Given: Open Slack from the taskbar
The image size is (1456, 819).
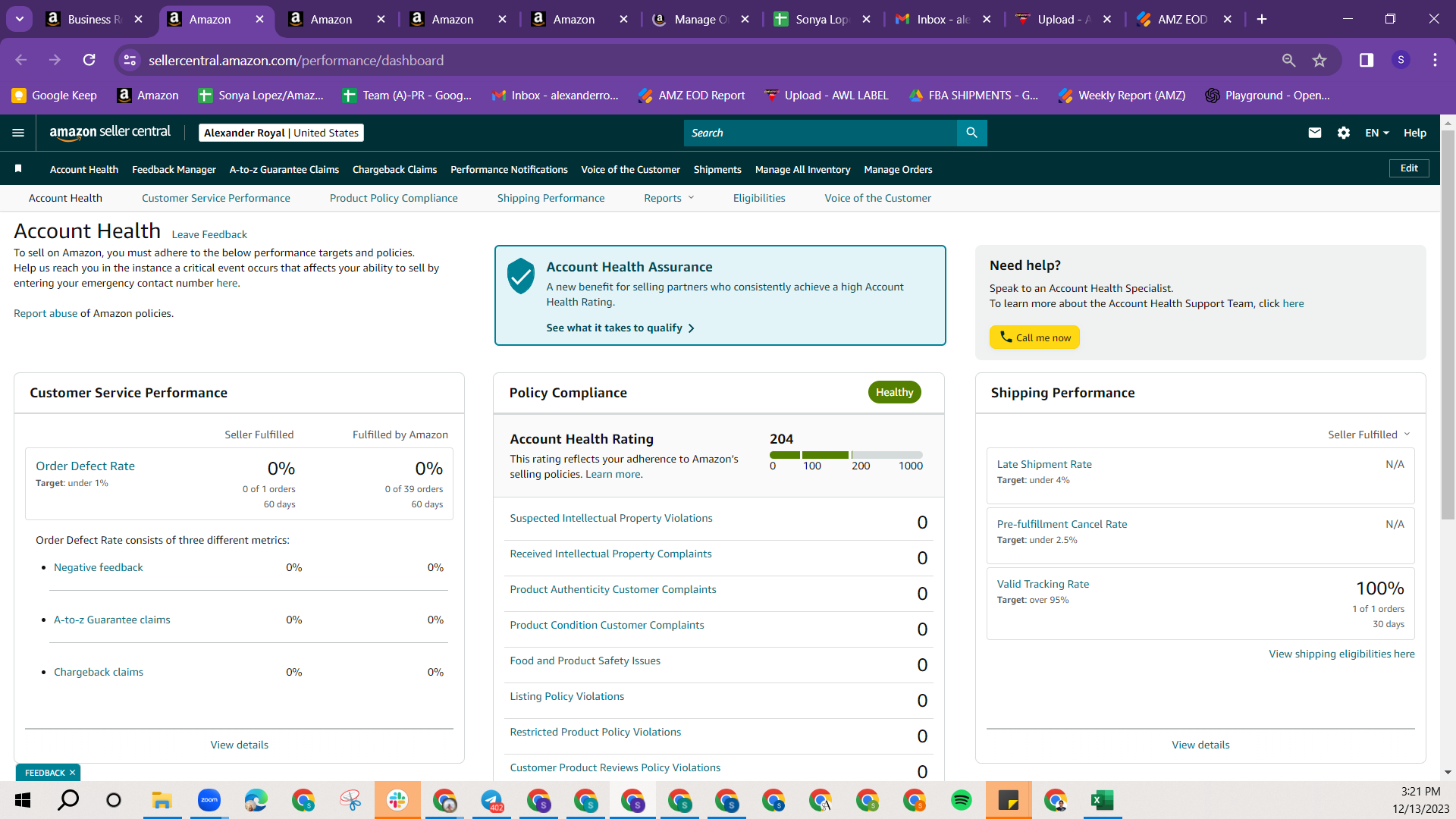Looking at the screenshot, I should (397, 800).
